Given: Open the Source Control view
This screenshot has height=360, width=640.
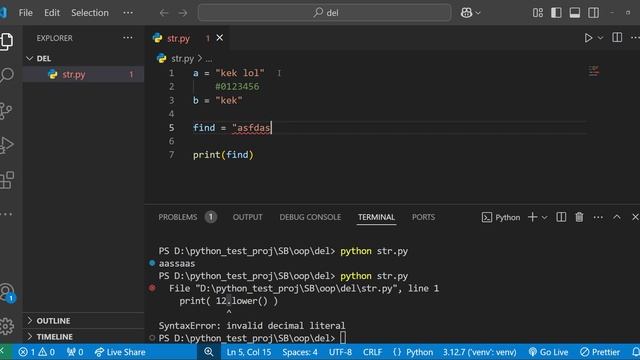Looking at the screenshot, I should 6,110.
